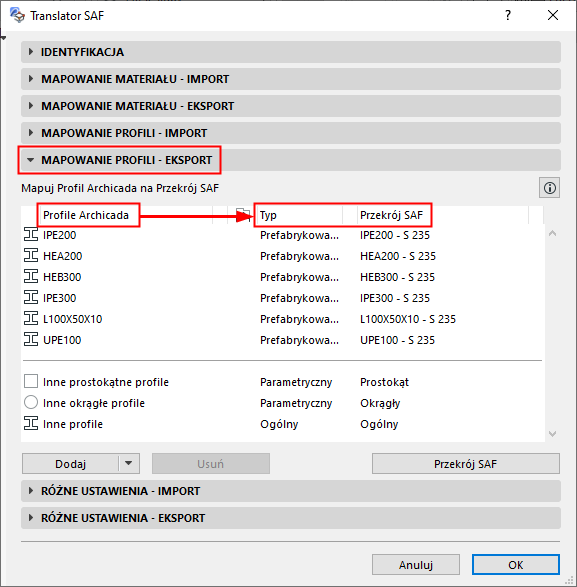Viewport: 577px width, 587px height.
Task: Click the Przekrój SAF column header
Action: pyautogui.click(x=391, y=215)
